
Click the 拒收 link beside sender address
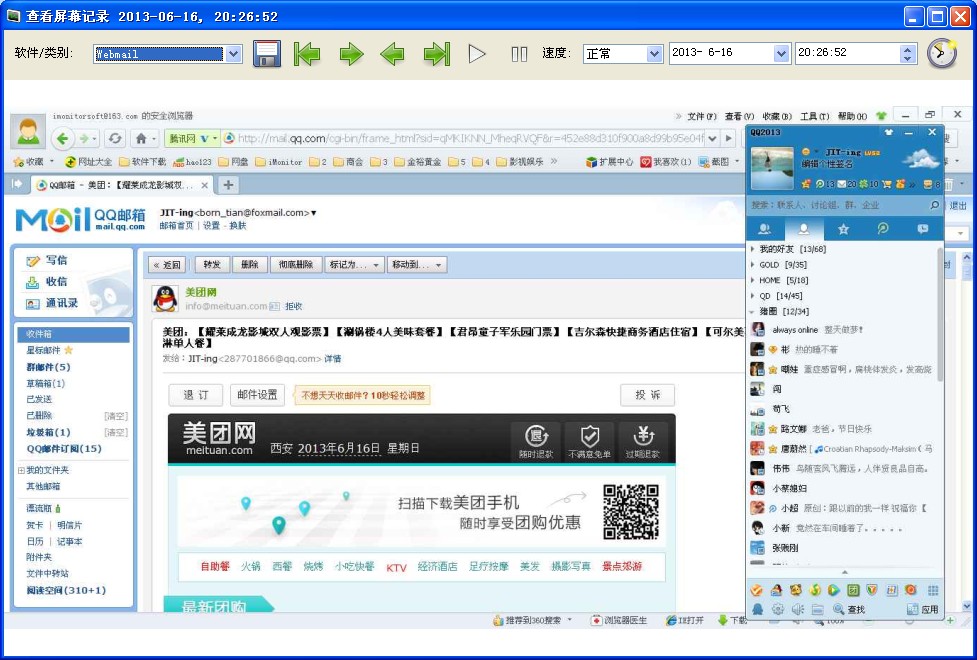click(x=293, y=307)
